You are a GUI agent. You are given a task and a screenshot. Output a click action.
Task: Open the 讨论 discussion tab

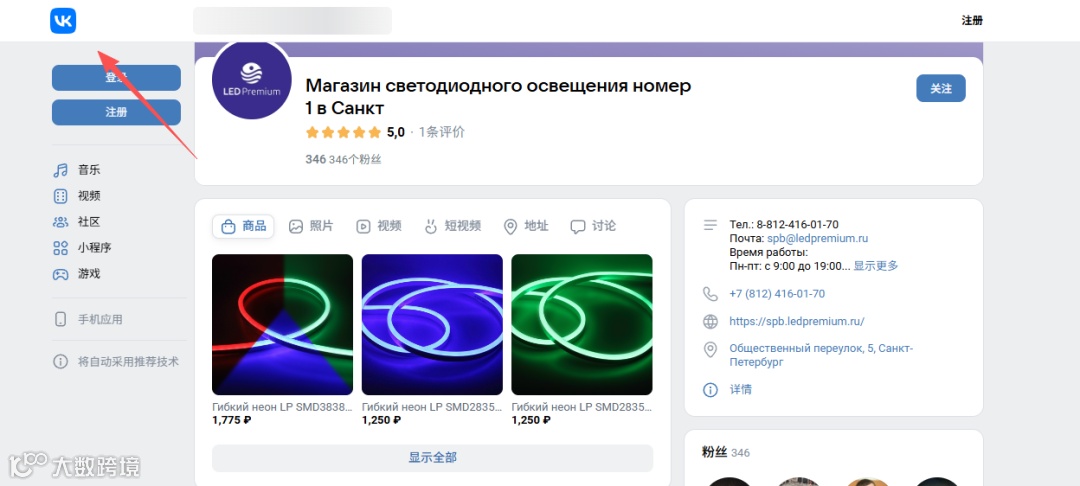click(x=593, y=226)
